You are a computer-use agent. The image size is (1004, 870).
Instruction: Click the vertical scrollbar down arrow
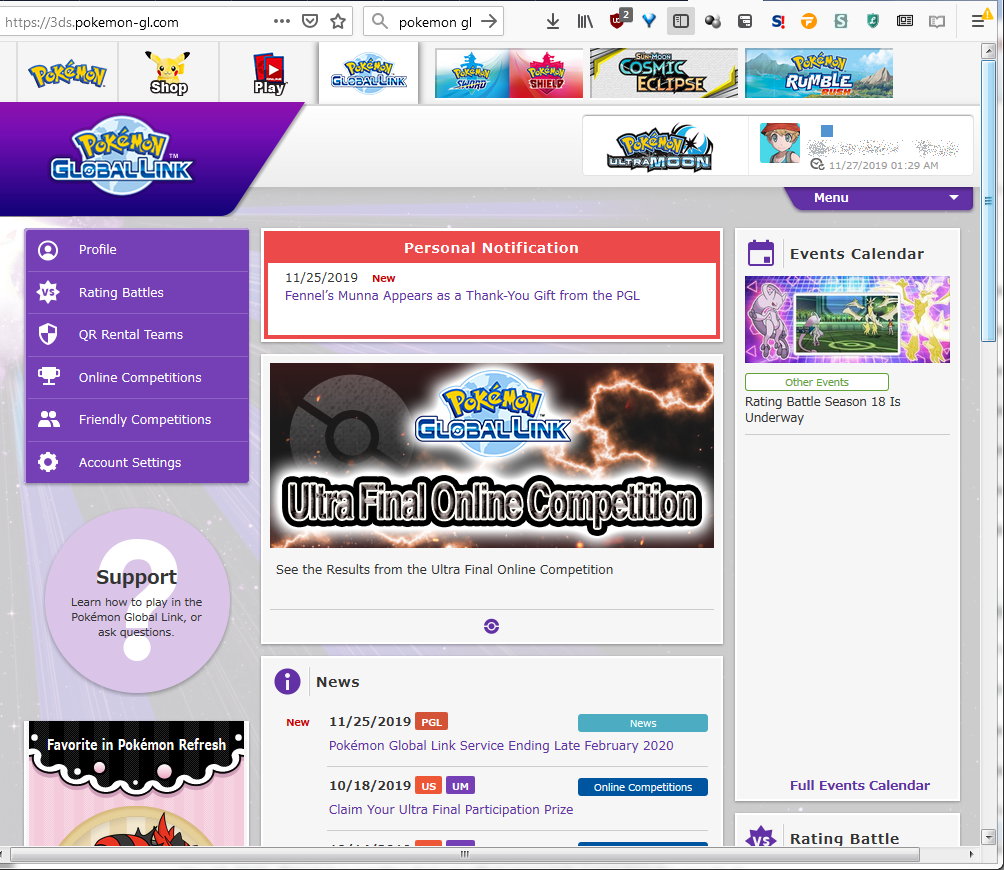coord(989,837)
